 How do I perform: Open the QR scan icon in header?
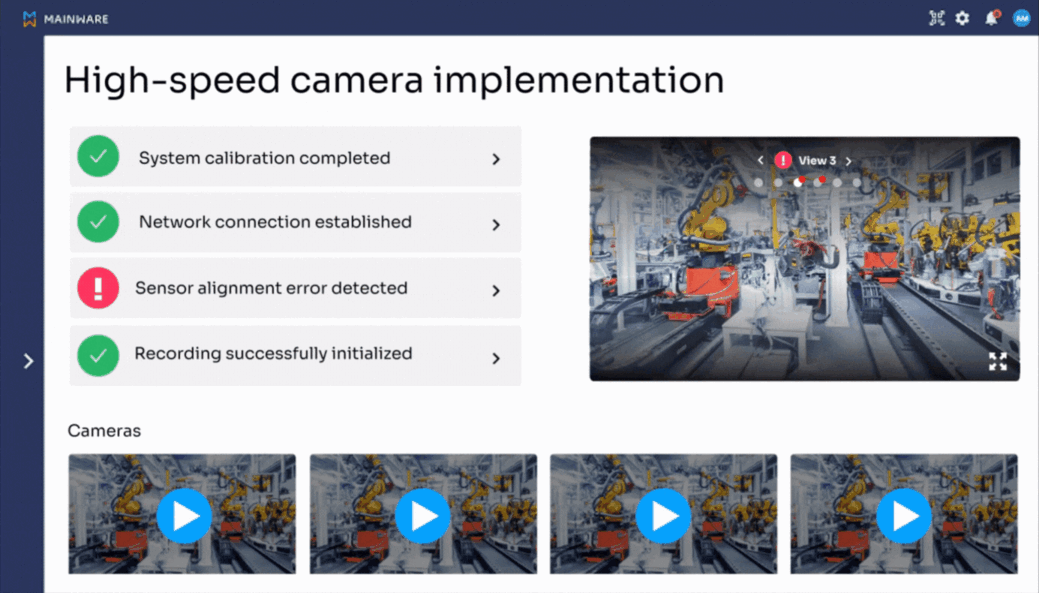point(936,18)
